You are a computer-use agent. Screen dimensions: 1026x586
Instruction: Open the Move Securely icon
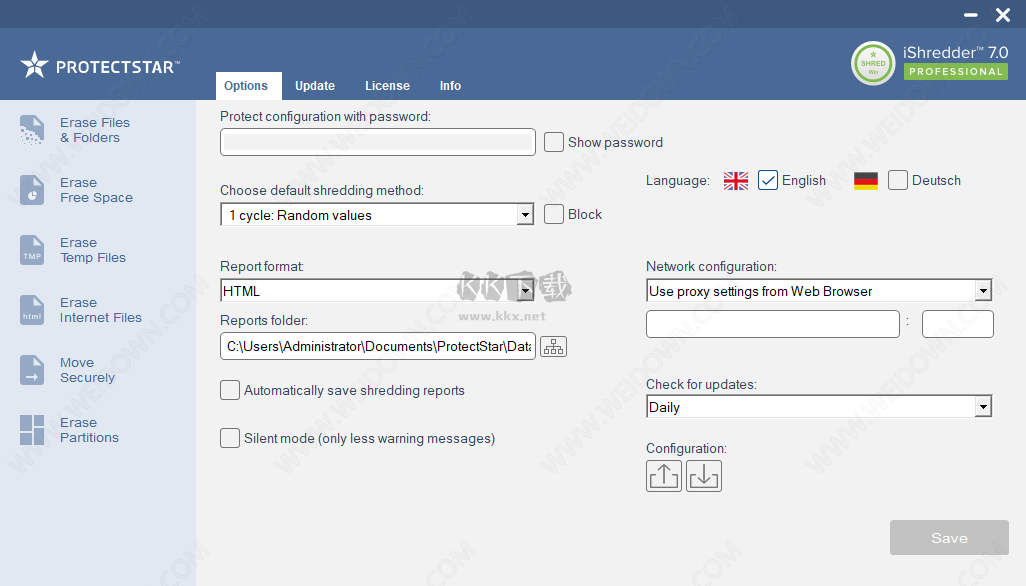32,370
